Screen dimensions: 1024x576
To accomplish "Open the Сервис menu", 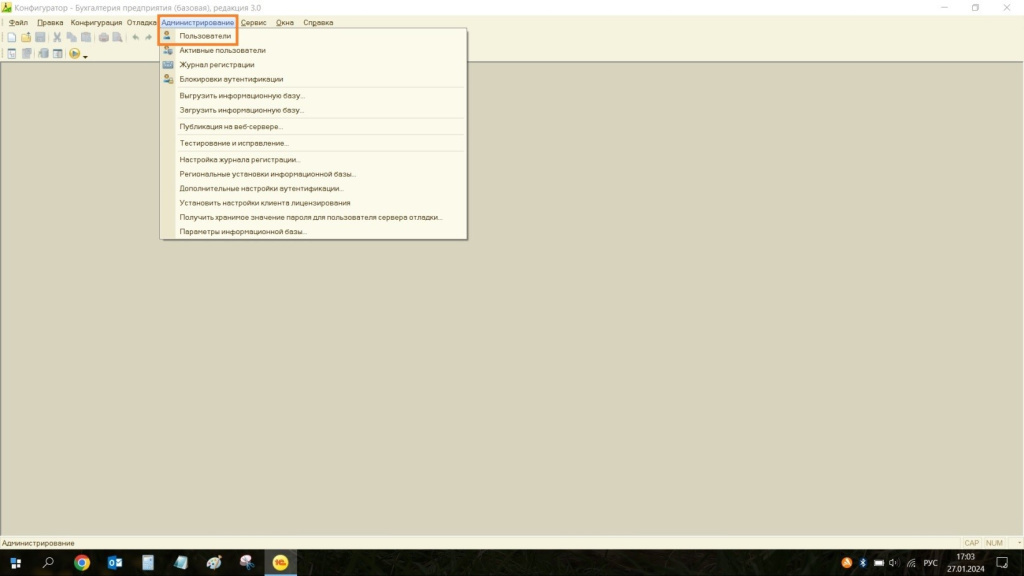I will [254, 22].
